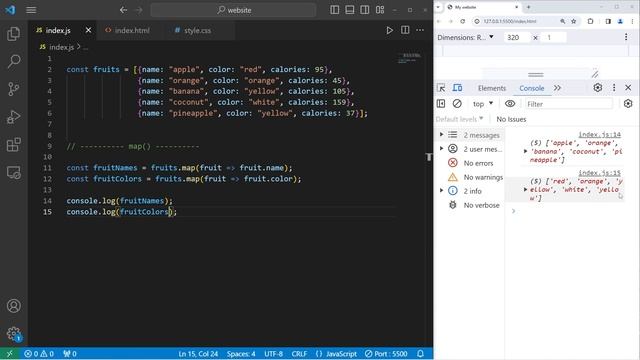This screenshot has width=640, height=360.
Task: Open browser extensions puzzle icon
Action: tap(590, 21)
